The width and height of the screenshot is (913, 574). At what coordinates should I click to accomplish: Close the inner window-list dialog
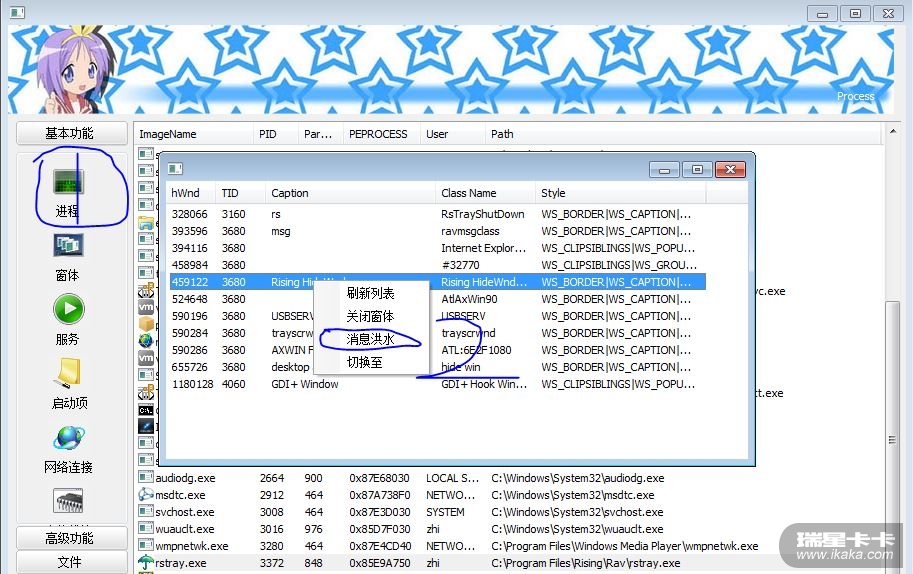(x=730, y=169)
